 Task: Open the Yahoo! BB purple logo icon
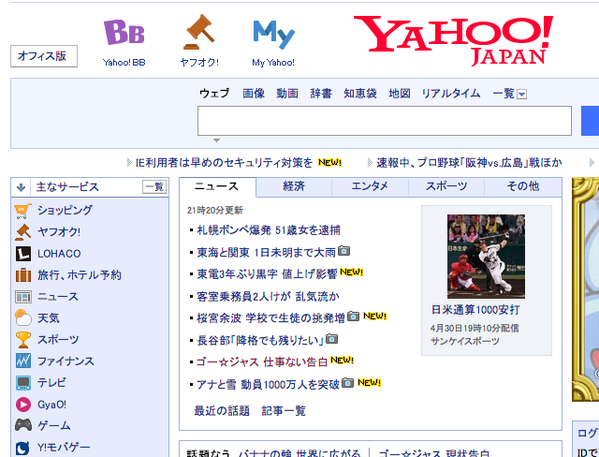point(124,32)
